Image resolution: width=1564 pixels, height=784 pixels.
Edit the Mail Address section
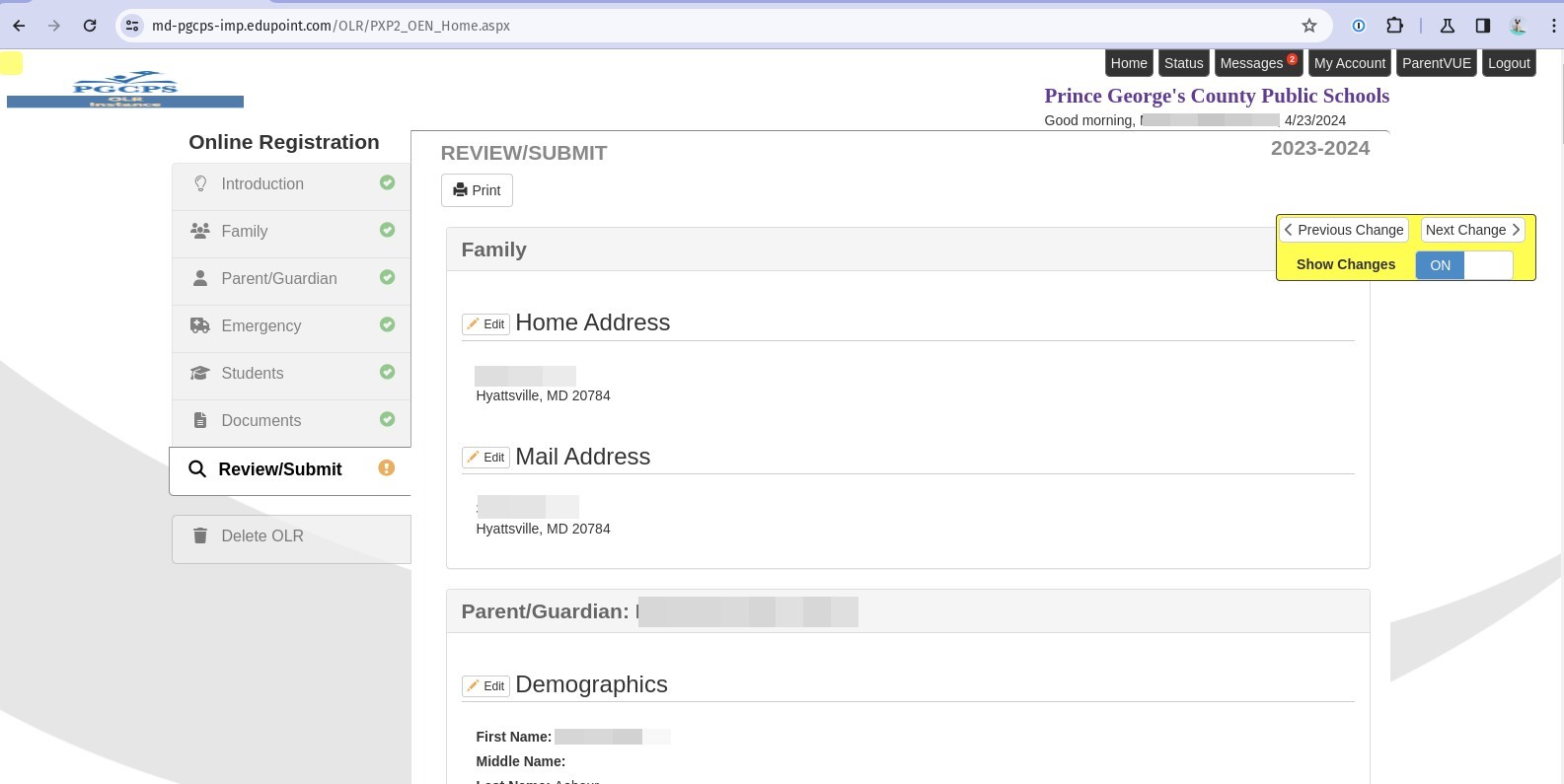point(485,458)
